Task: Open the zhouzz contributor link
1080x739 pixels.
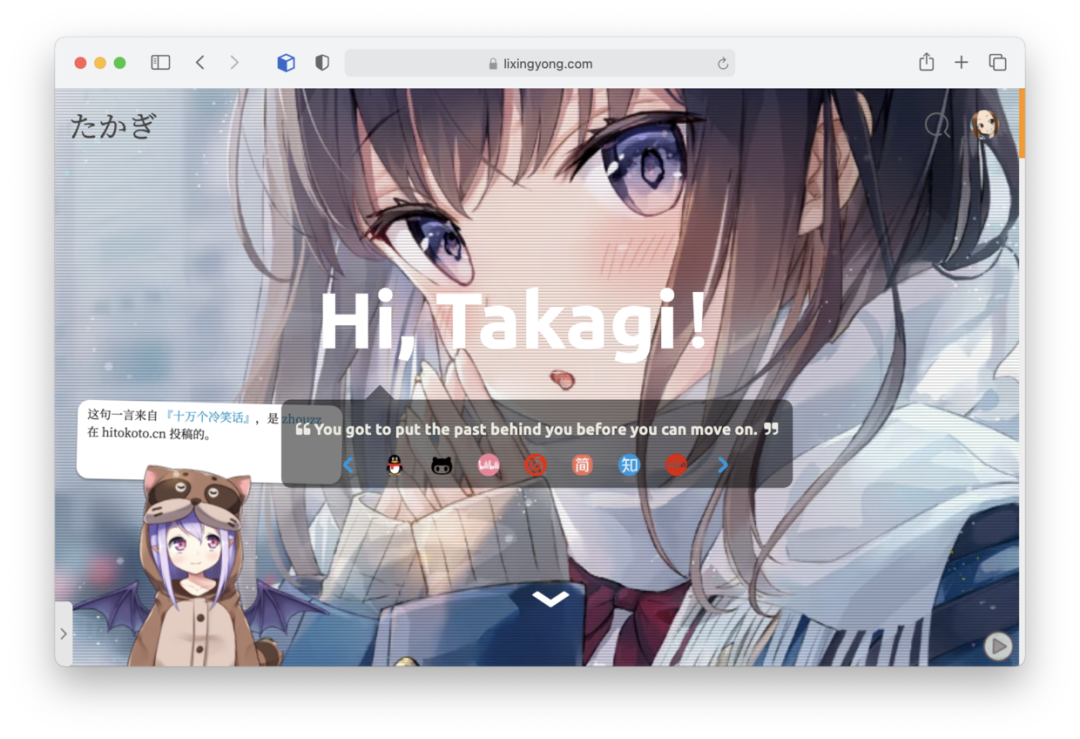Action: coord(301,419)
